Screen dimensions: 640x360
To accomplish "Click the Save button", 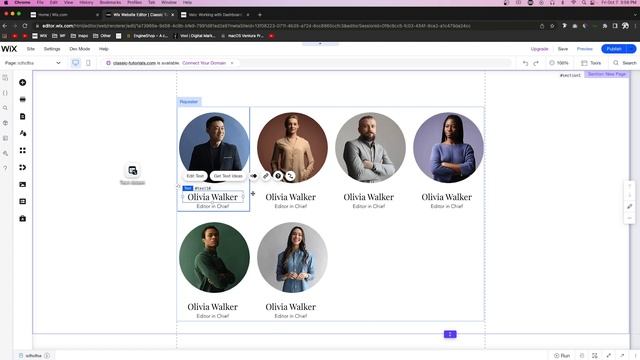I will click(x=563, y=49).
